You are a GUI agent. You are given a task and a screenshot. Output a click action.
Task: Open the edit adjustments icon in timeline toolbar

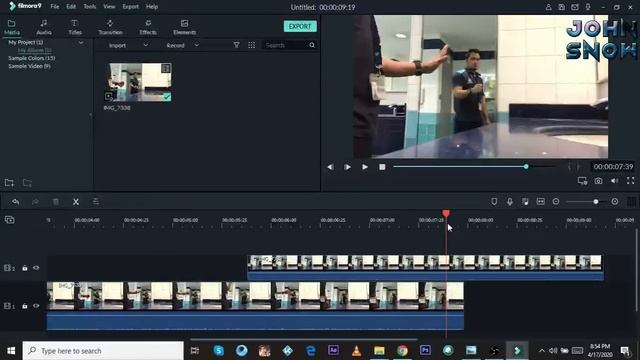click(x=96, y=201)
